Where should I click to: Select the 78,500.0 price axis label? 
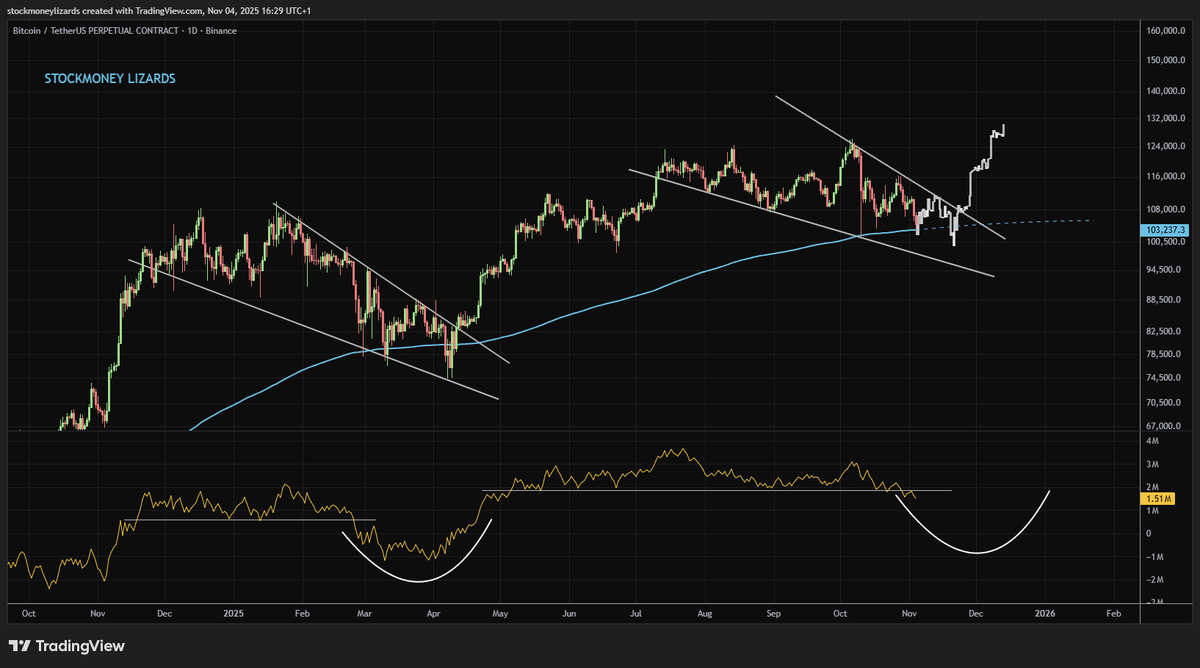coord(1166,354)
